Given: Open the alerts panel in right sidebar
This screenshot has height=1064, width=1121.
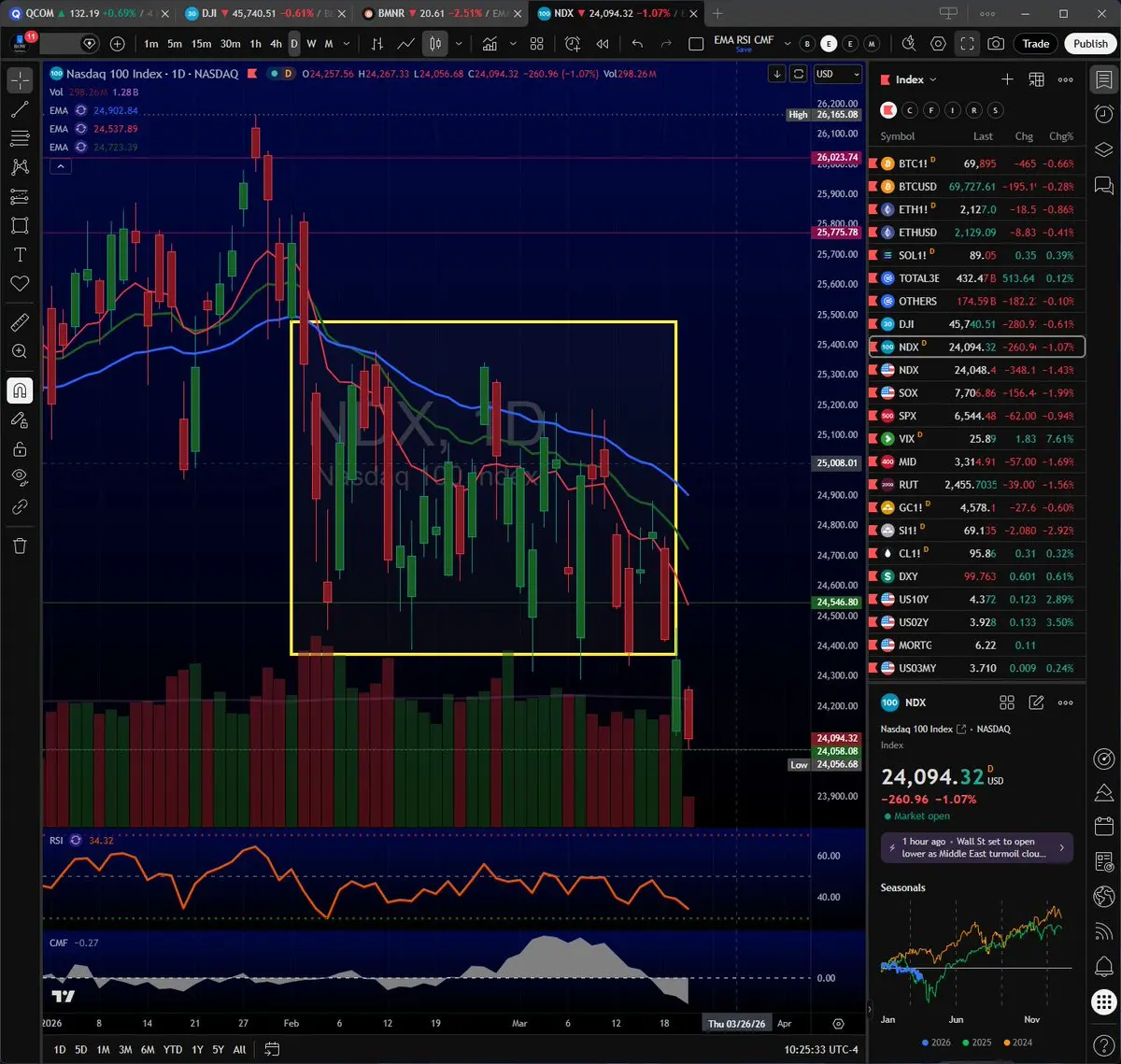Looking at the screenshot, I should coord(1104,114).
